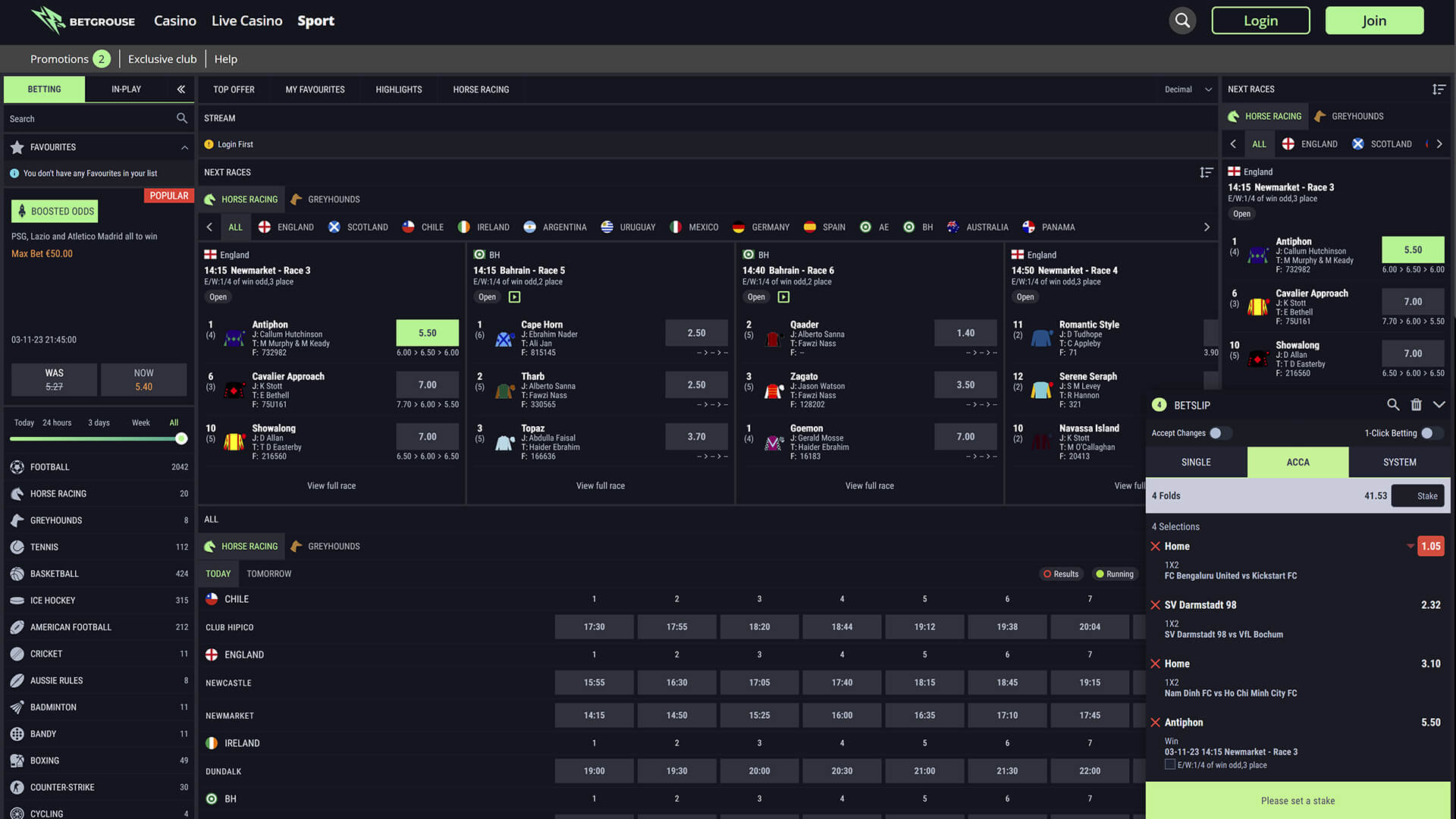Click the Boosted Odds NOW 5.40 box

click(x=144, y=380)
